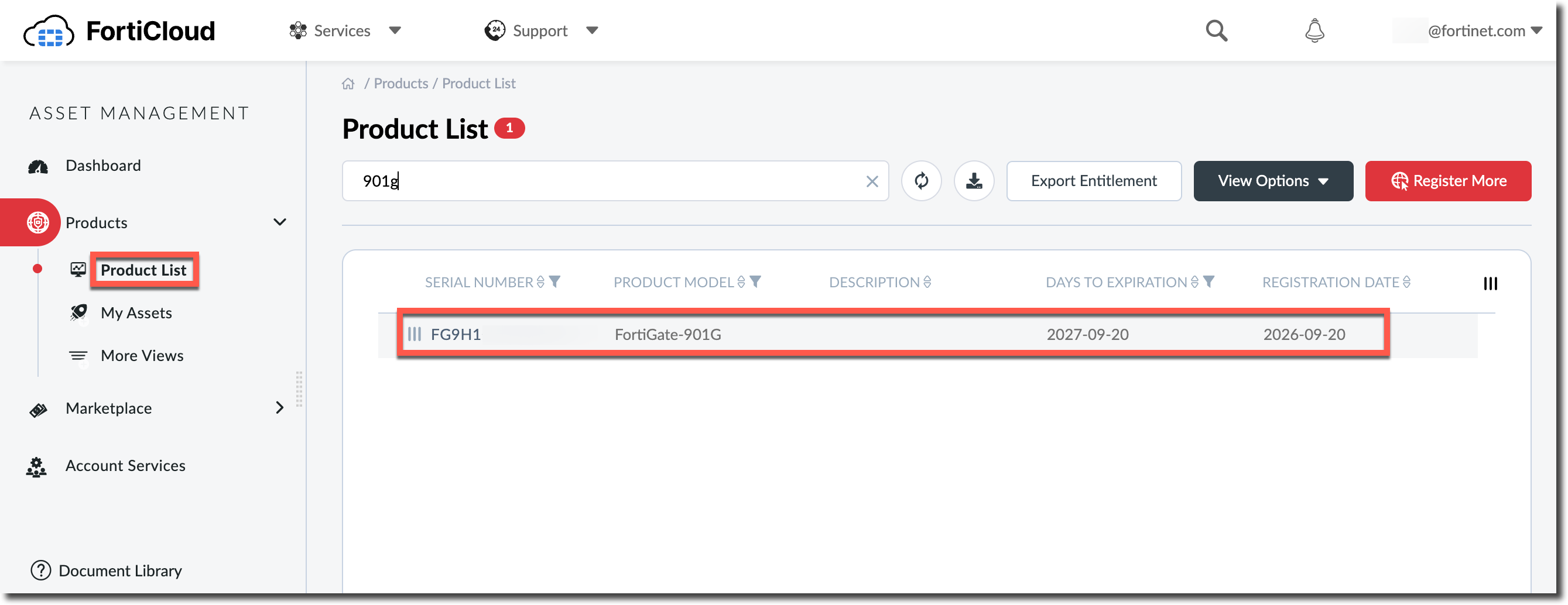Viewport: 1568px width, 605px height.
Task: Open the Document Library link
Action: click(x=121, y=571)
